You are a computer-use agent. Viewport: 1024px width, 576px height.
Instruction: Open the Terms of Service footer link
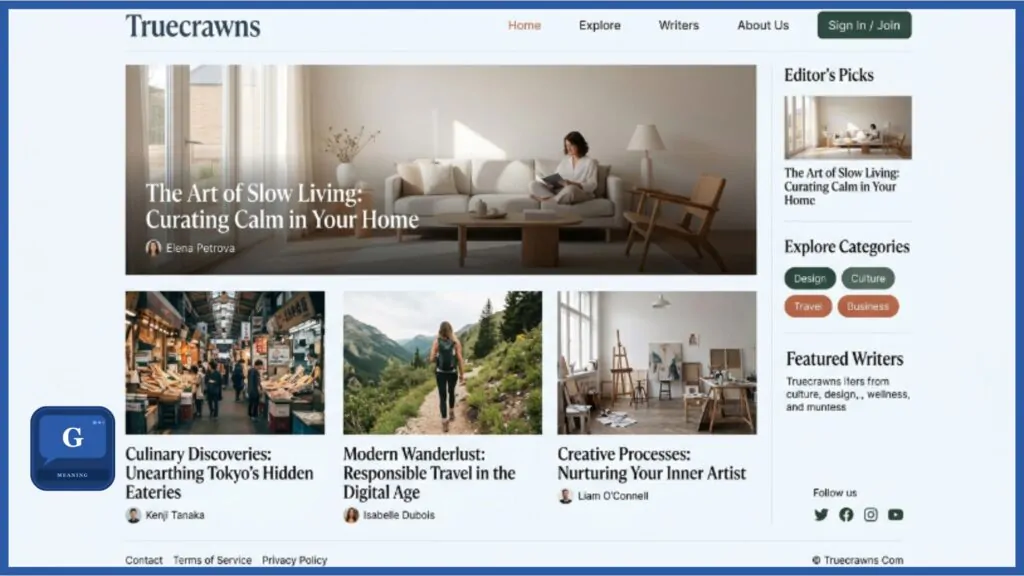[212, 560]
